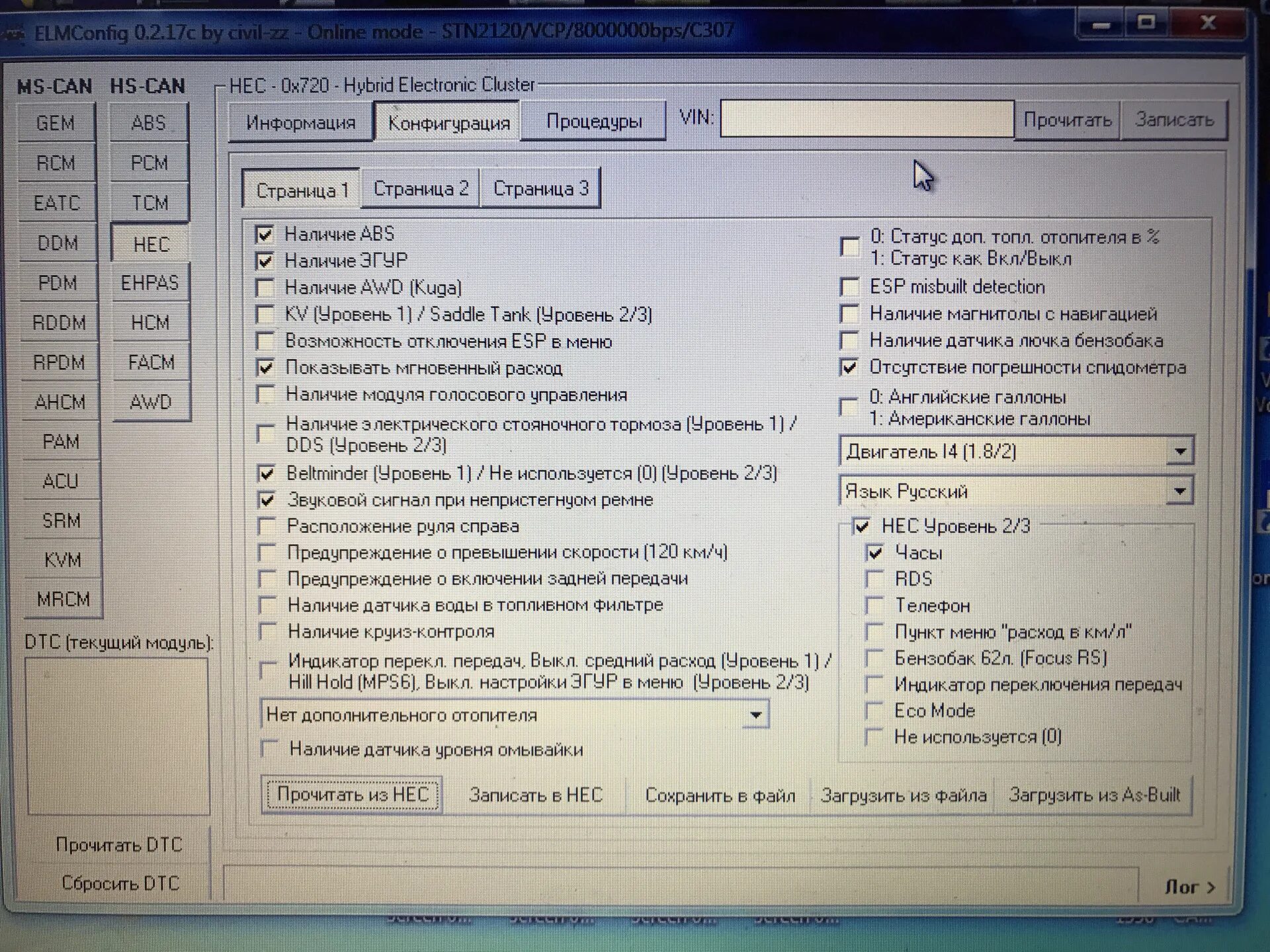Enable ESP misbuilt detection checkbox

[x=849, y=287]
